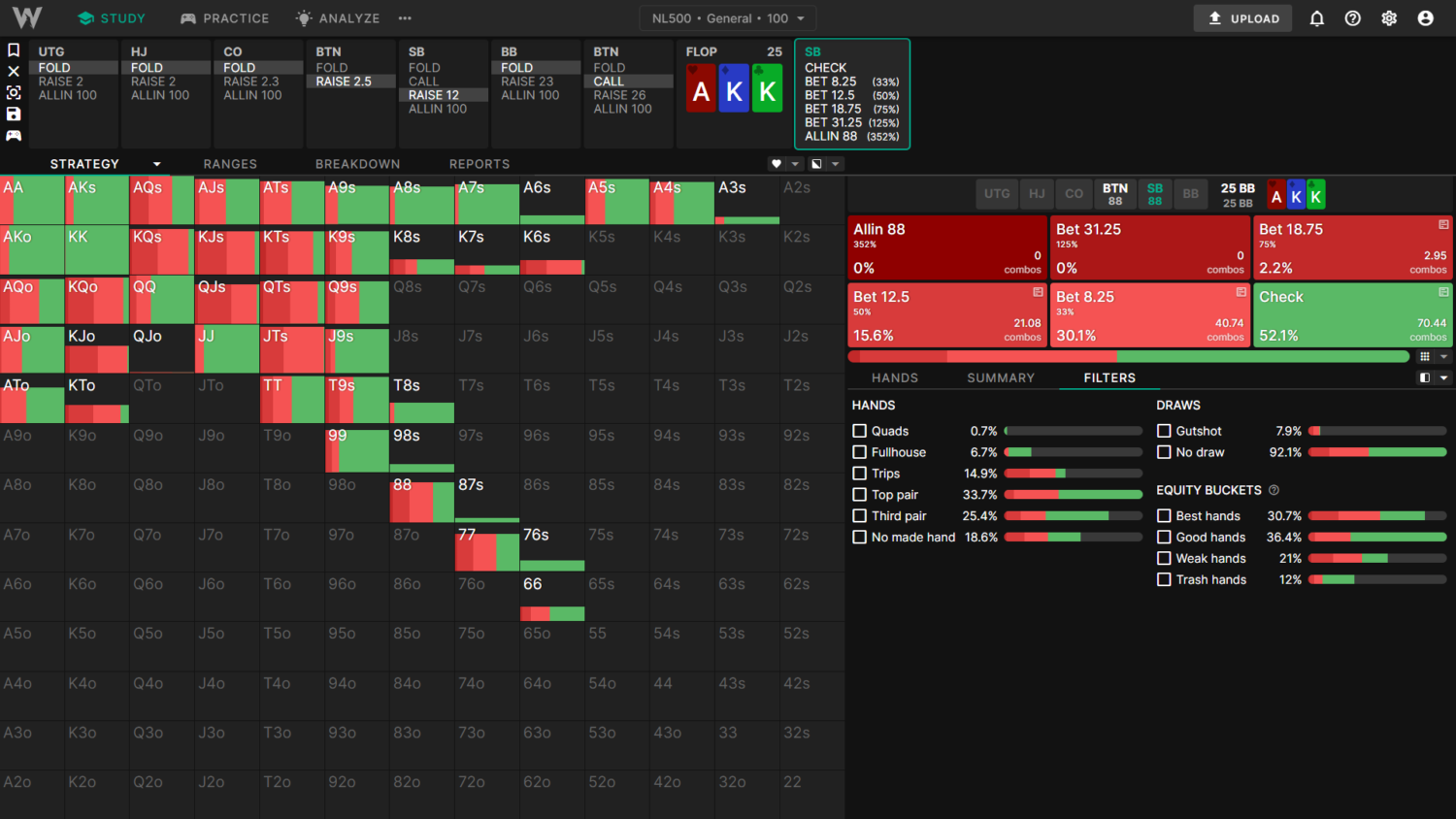Screen dimensions: 1456x819
Task: Select the green Check action card
Action: click(x=1352, y=315)
